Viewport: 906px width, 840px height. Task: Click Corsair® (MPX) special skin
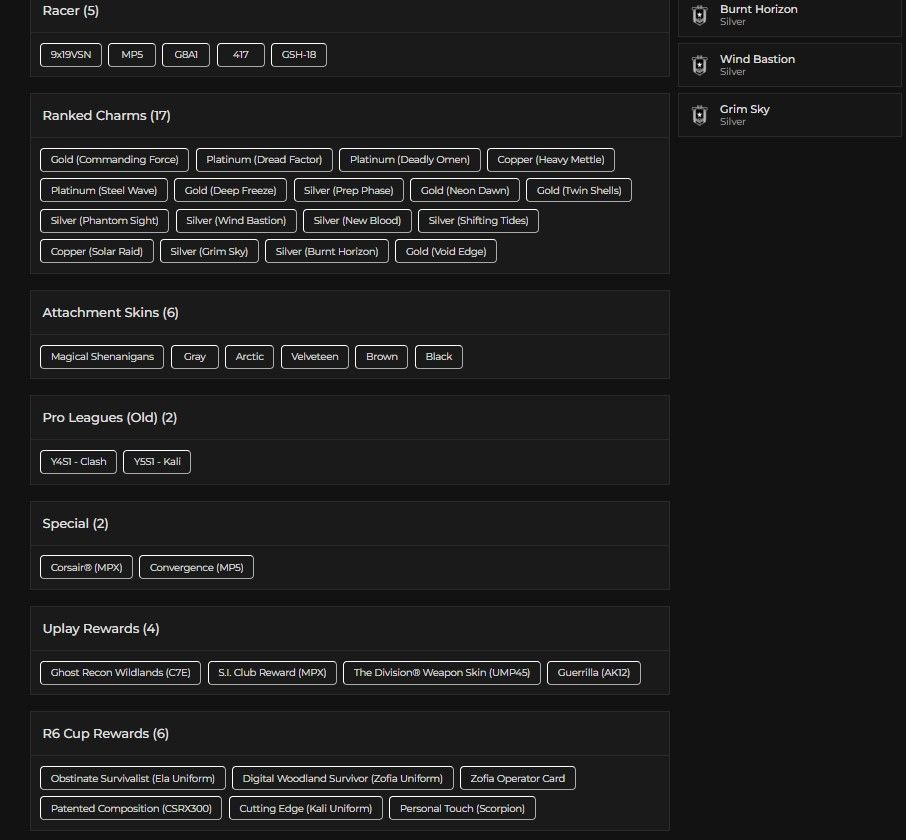(87, 567)
